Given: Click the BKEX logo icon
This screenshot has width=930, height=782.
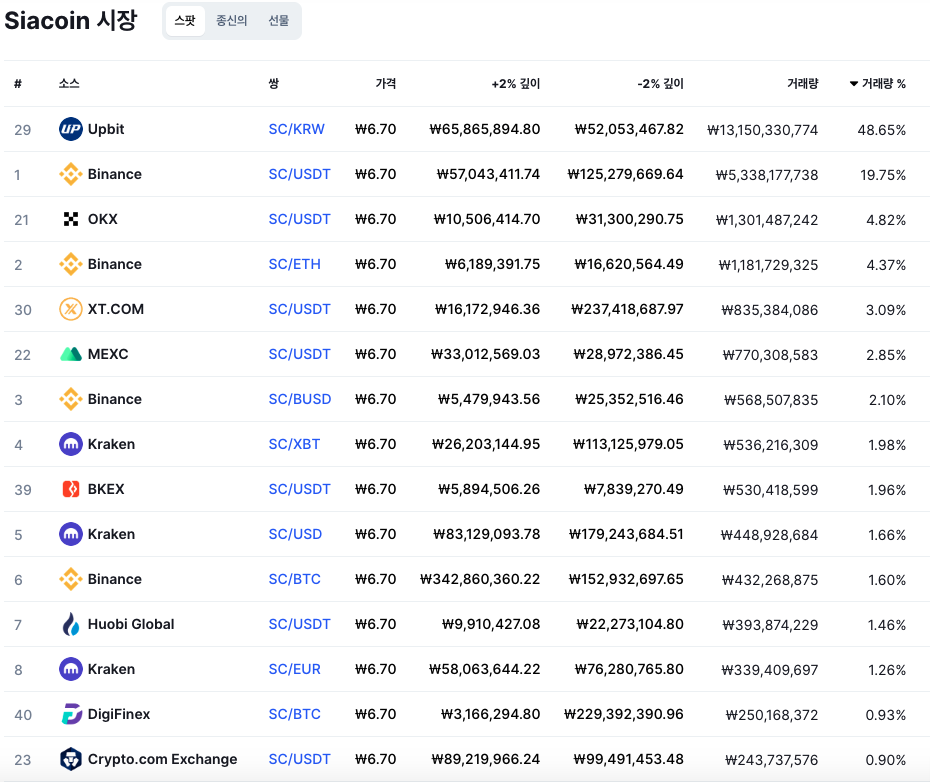Looking at the screenshot, I should click(71, 489).
